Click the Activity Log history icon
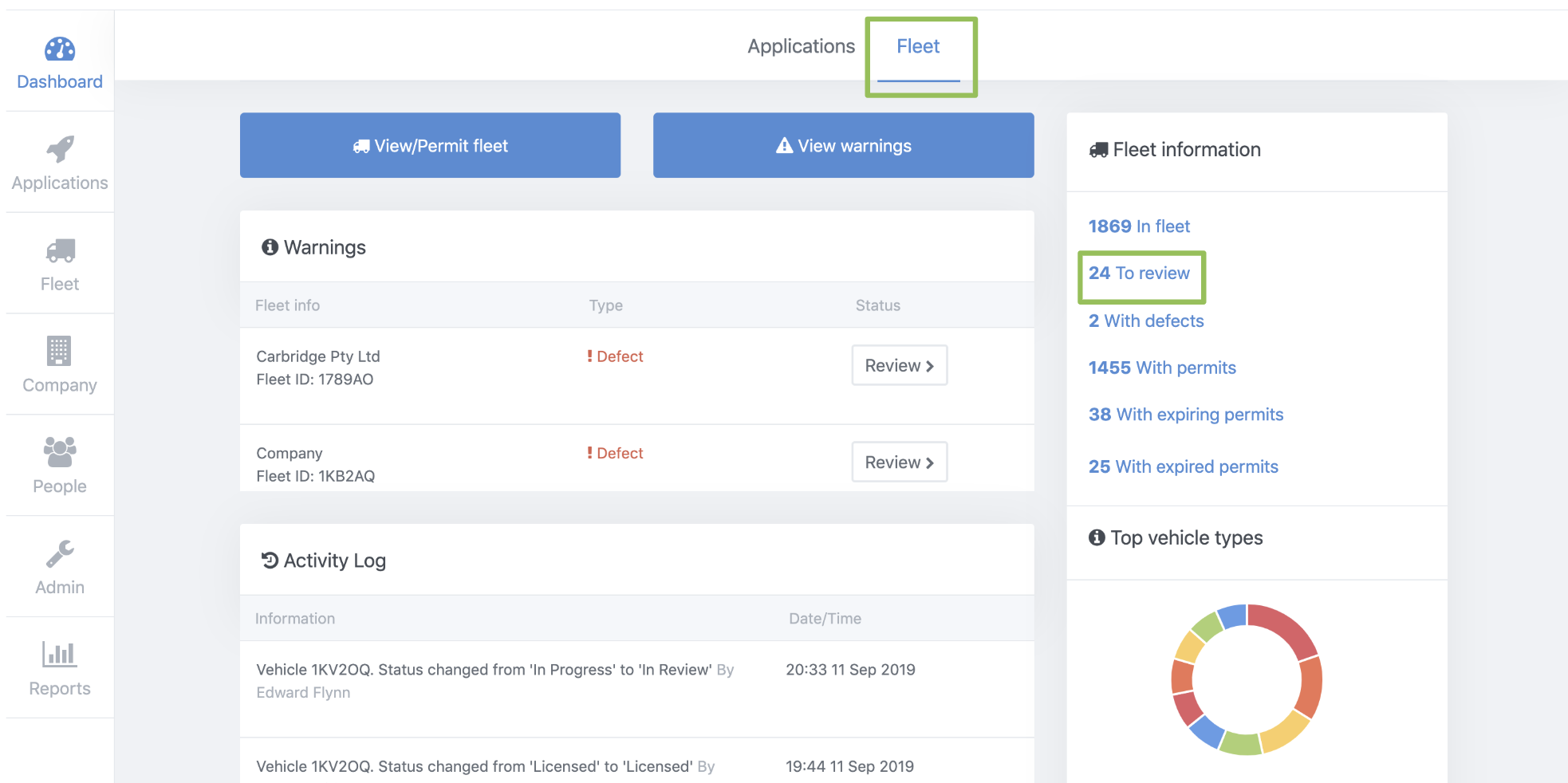The width and height of the screenshot is (1568, 783). coord(270,561)
